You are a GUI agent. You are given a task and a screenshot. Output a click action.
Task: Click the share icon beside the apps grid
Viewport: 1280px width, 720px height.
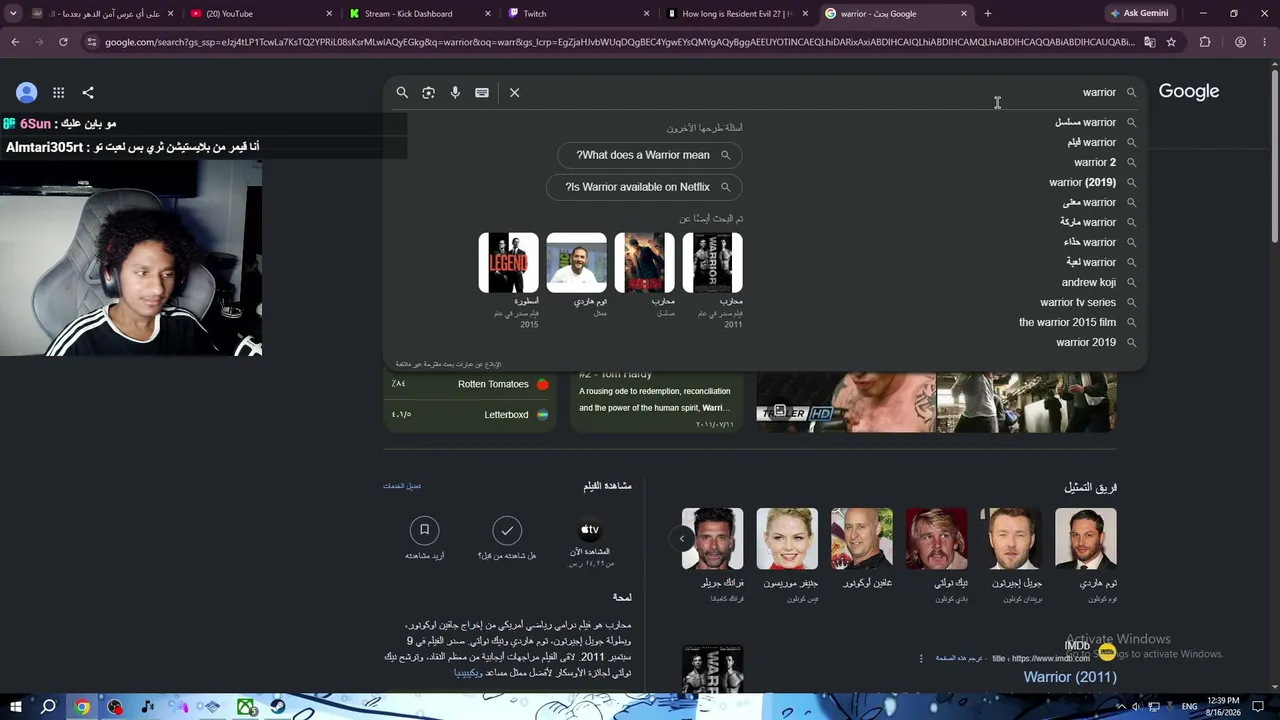click(88, 93)
